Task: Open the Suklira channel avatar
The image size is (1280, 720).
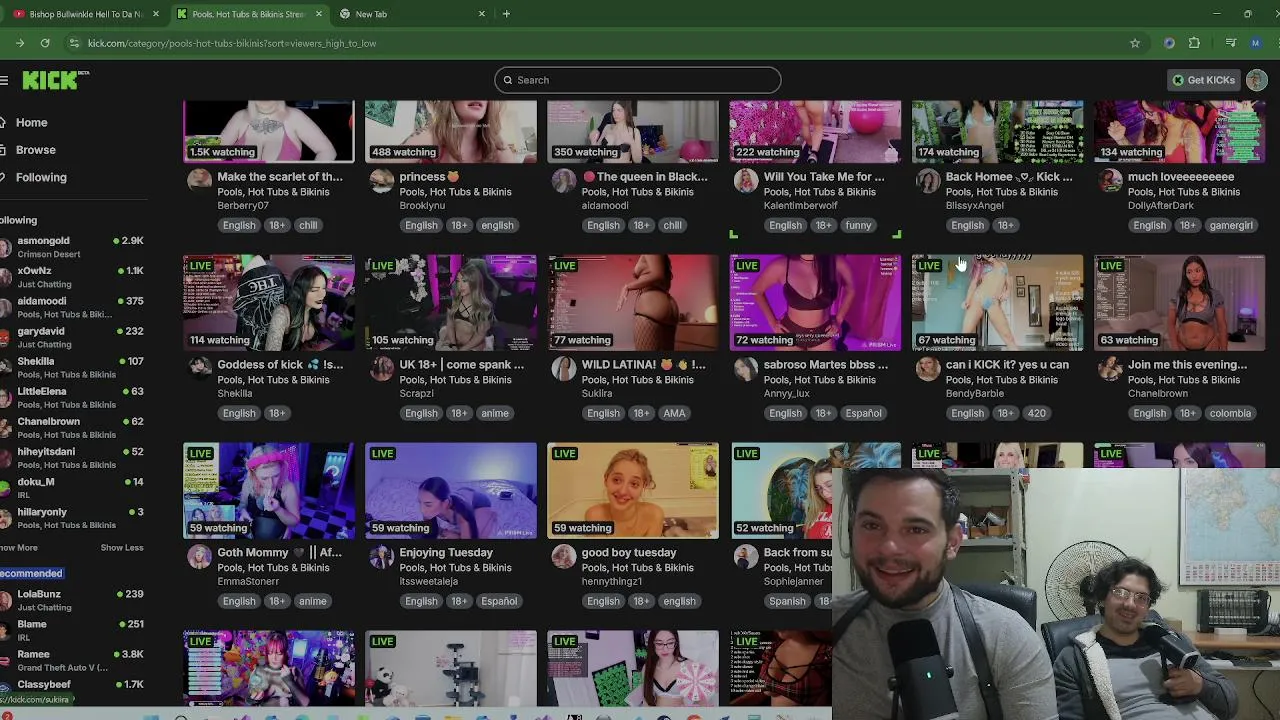Action: [x=564, y=369]
